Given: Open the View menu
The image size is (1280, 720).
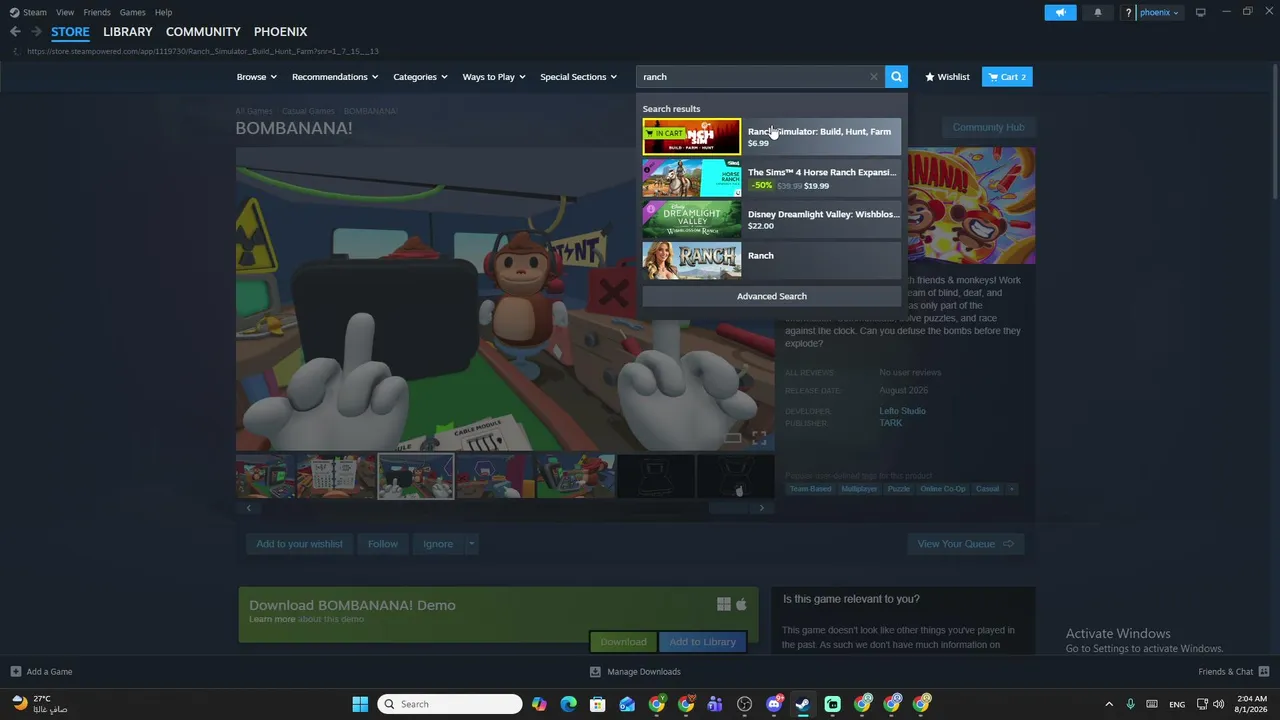Looking at the screenshot, I should point(65,12).
